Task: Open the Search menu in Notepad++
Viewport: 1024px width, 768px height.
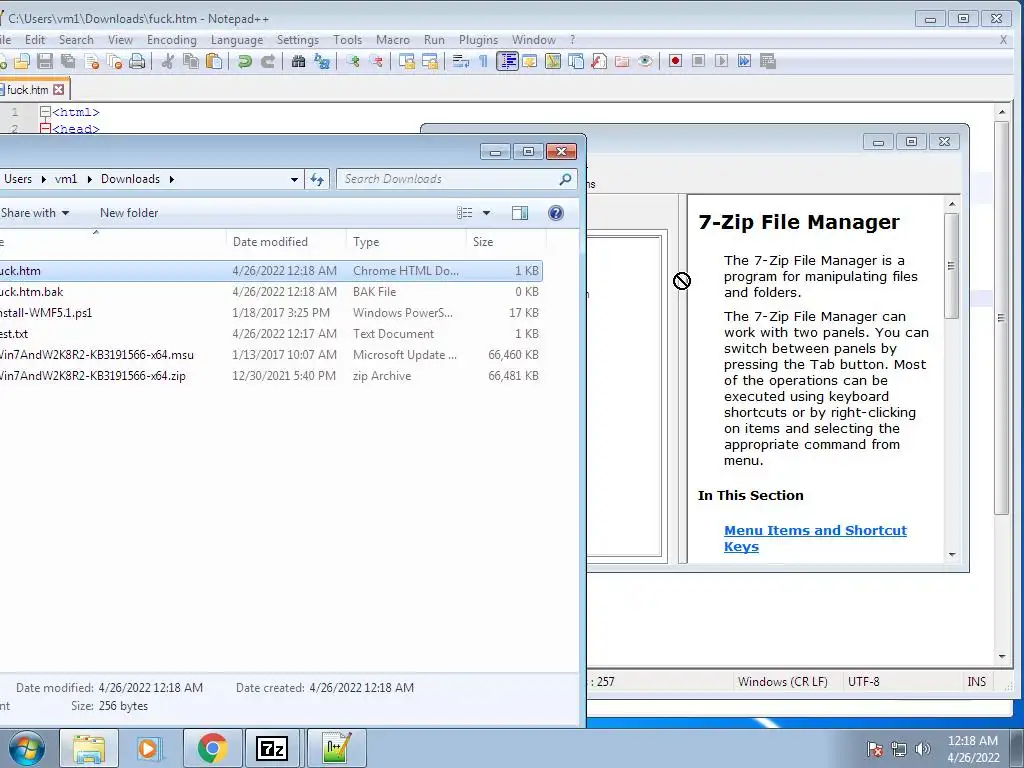Action: pos(76,40)
